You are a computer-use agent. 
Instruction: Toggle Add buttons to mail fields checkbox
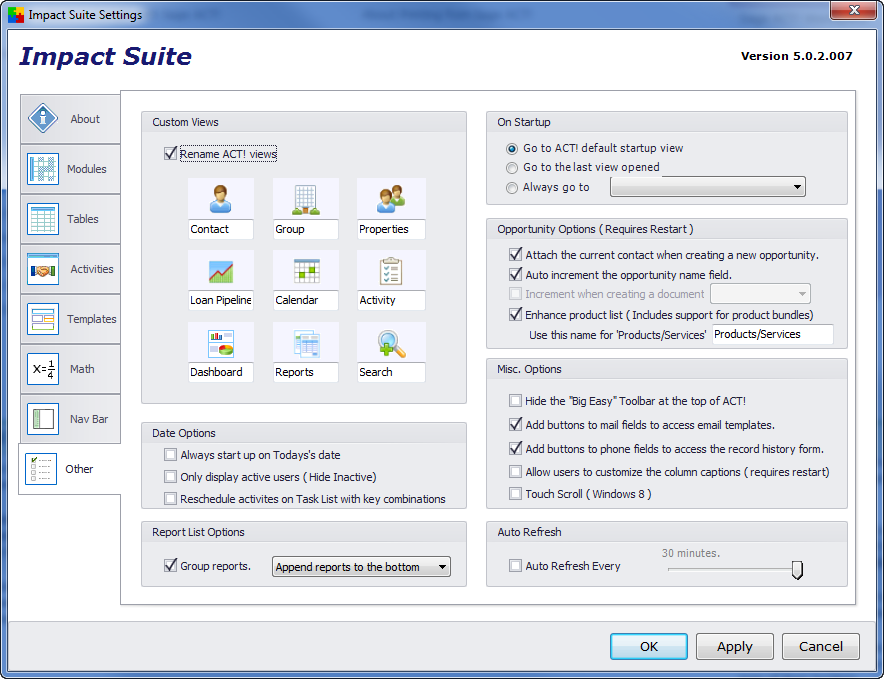[x=515, y=424]
